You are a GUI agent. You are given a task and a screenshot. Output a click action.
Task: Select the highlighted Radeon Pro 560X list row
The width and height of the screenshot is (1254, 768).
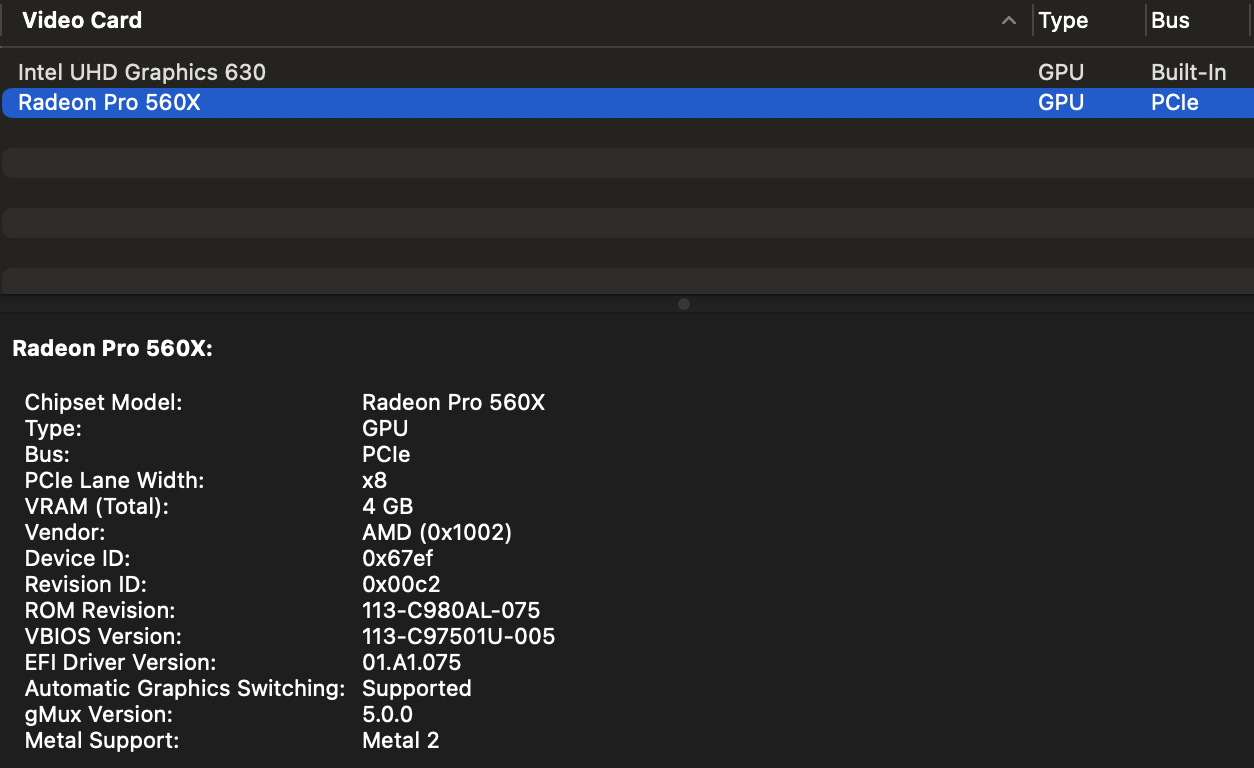110,103
